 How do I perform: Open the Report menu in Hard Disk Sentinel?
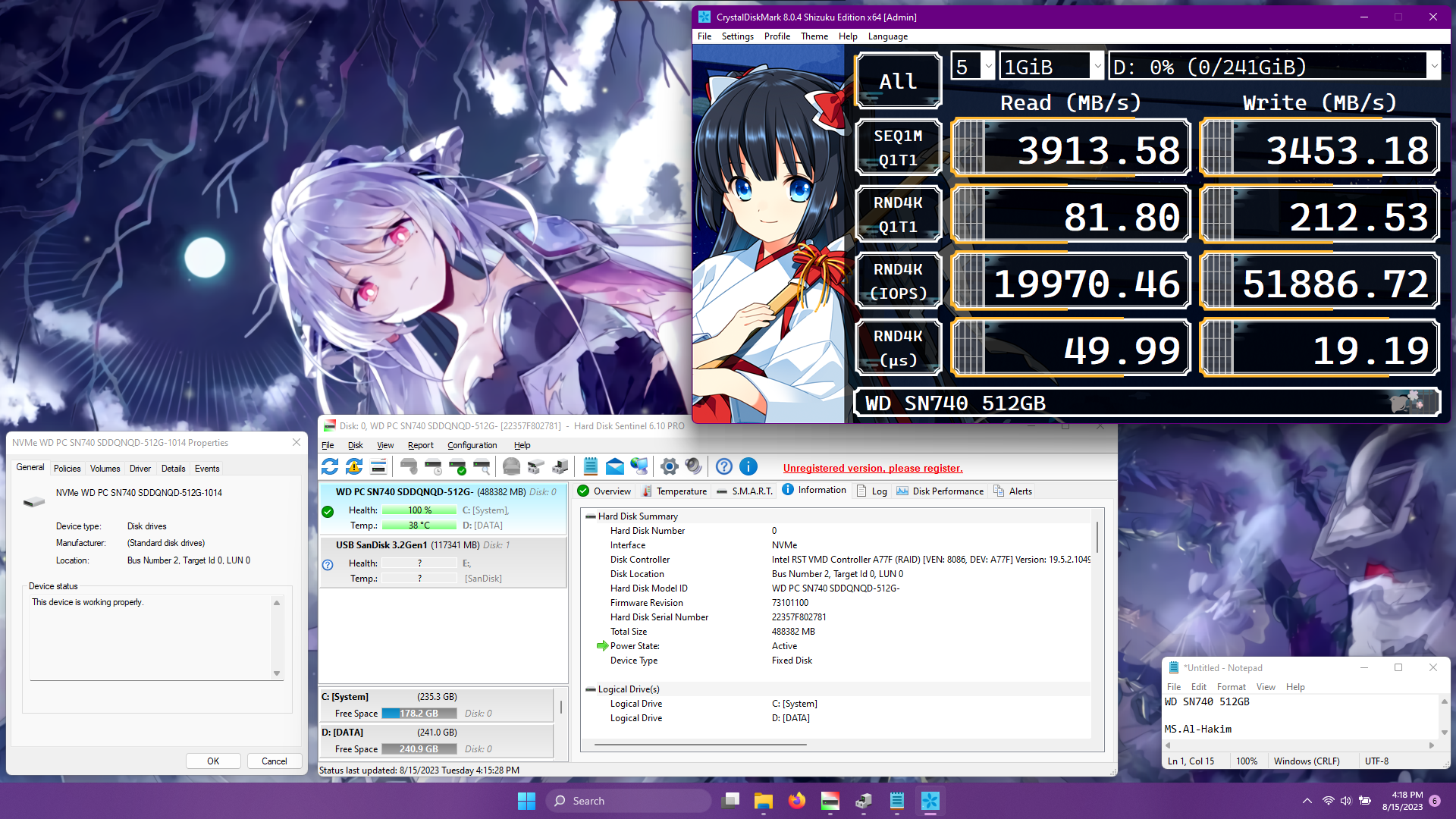point(420,445)
